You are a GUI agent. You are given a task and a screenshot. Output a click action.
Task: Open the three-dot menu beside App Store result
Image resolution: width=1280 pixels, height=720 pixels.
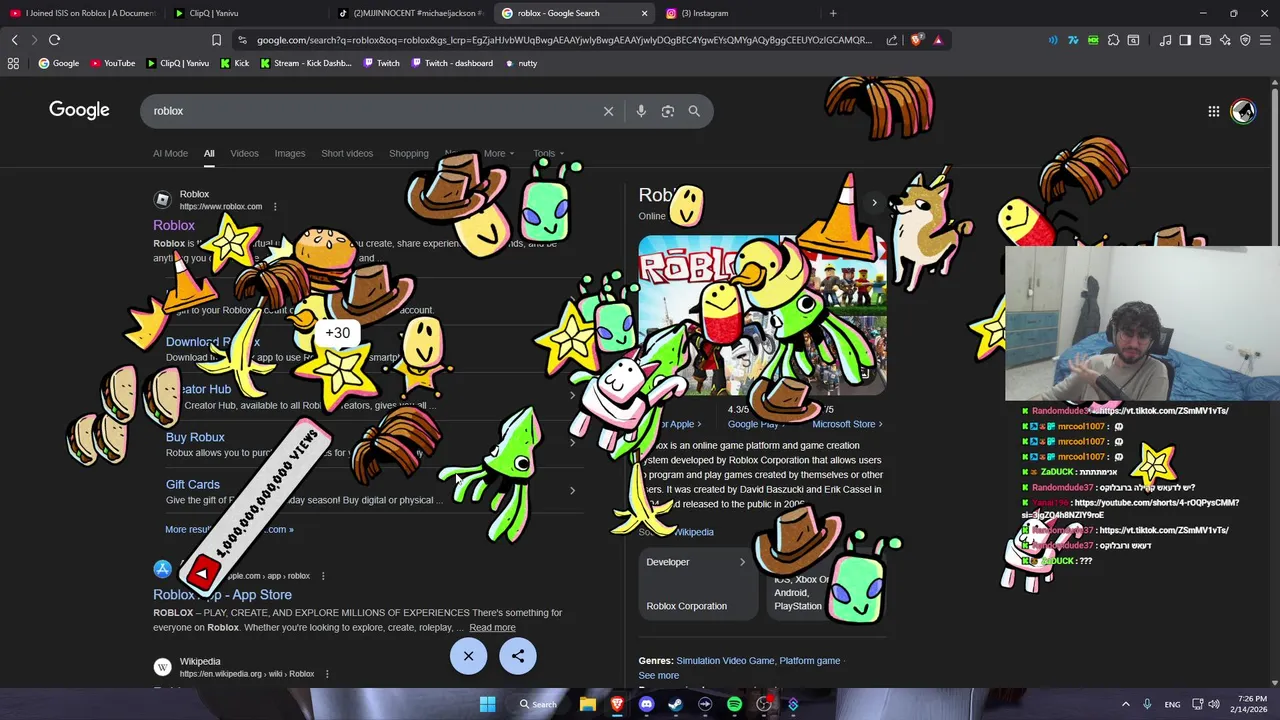point(322,576)
